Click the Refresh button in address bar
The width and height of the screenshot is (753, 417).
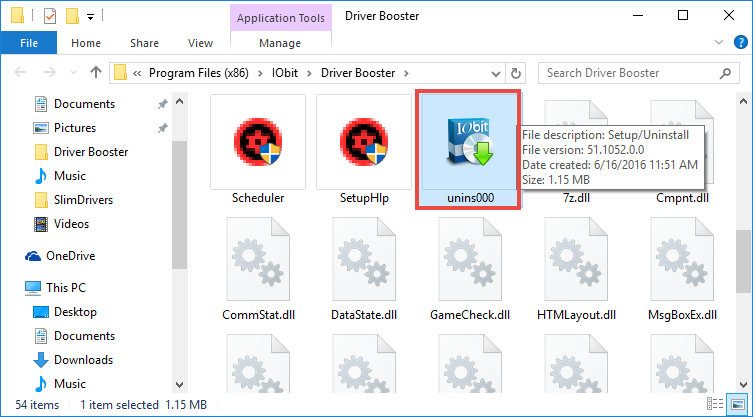click(515, 73)
